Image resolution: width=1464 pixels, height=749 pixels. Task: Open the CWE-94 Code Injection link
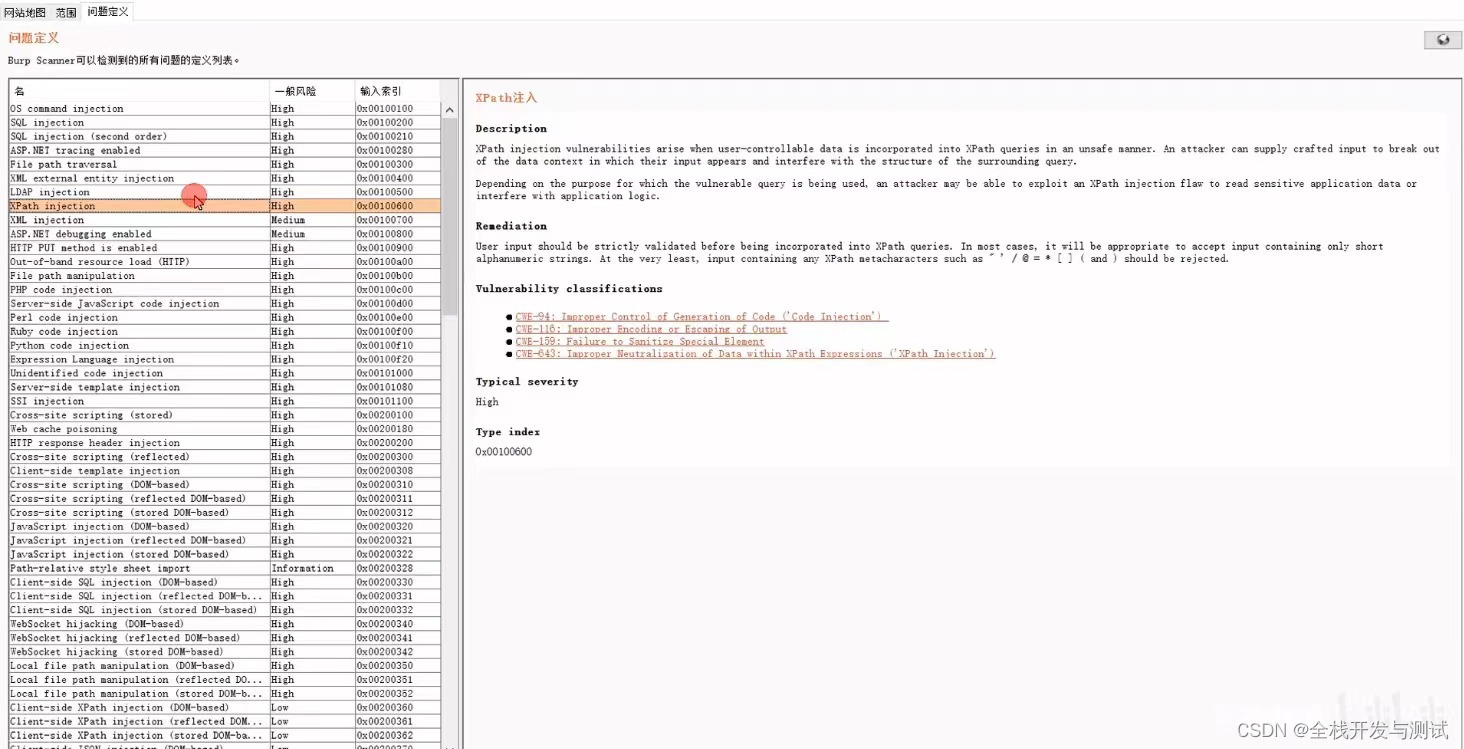click(x=702, y=317)
